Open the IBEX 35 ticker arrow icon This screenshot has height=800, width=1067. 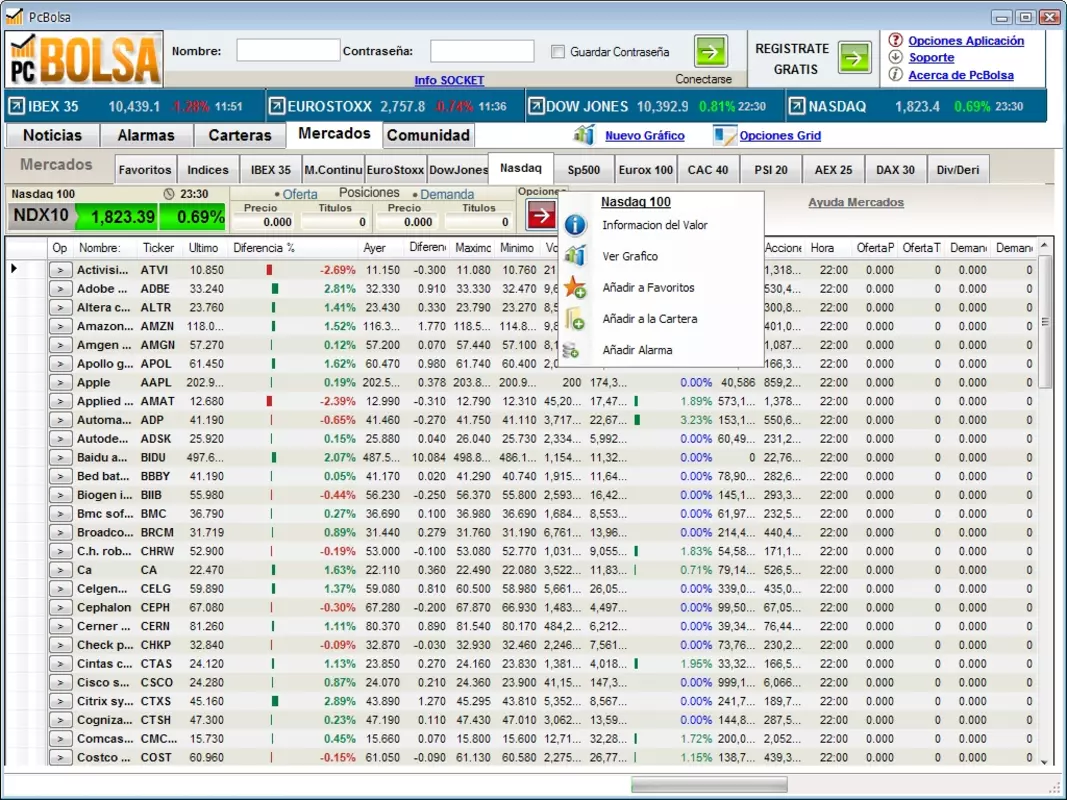coord(16,106)
